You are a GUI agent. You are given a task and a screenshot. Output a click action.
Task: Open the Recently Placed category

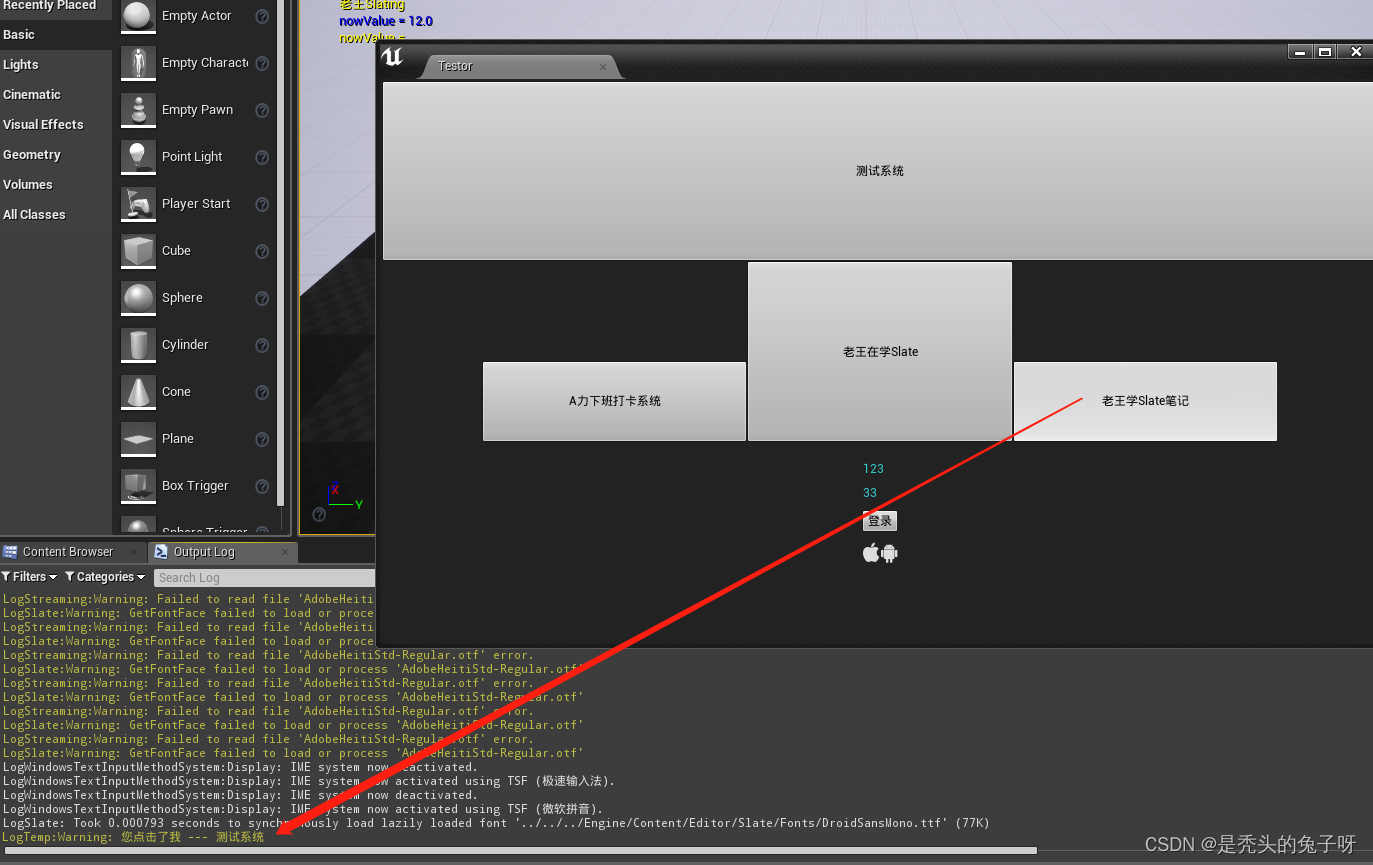55,6
